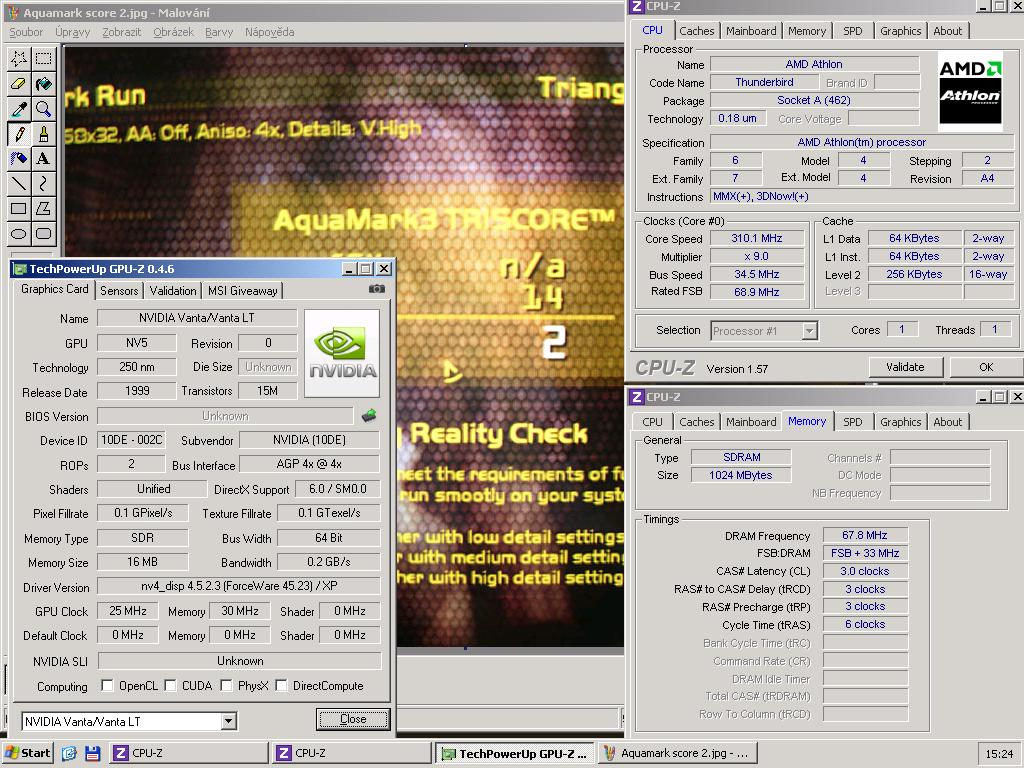Pick the Fill with color bucket tool
1024x768 pixels.
click(44, 84)
